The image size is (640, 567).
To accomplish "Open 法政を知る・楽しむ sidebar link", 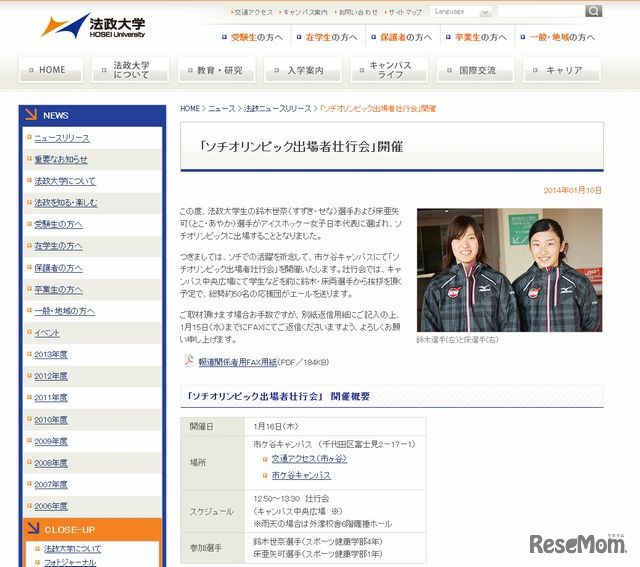I will (66, 202).
